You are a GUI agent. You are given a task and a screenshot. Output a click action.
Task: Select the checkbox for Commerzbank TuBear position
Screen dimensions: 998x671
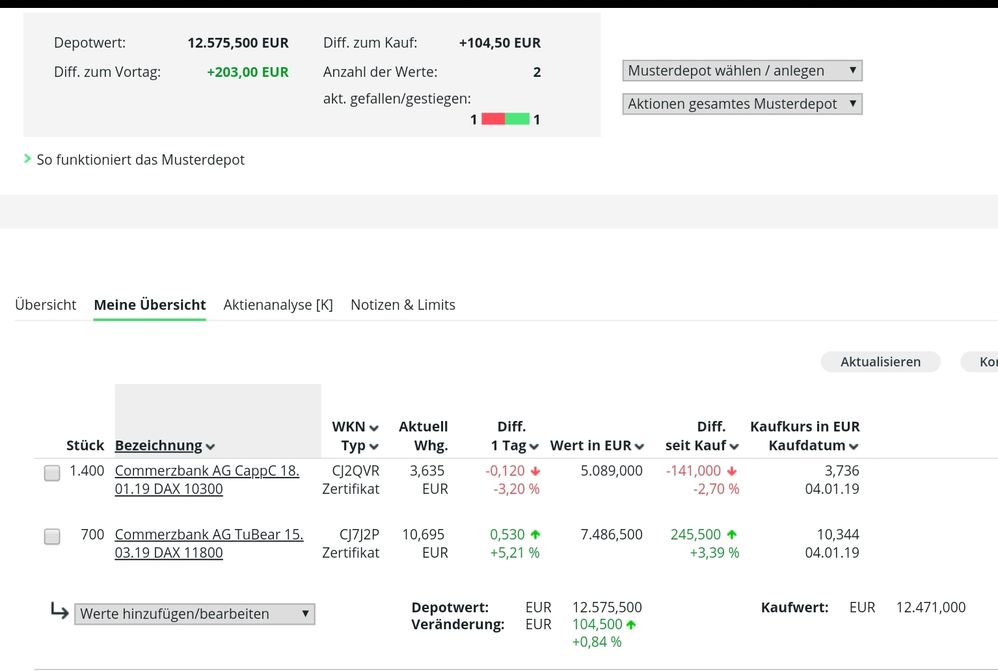click(51, 536)
